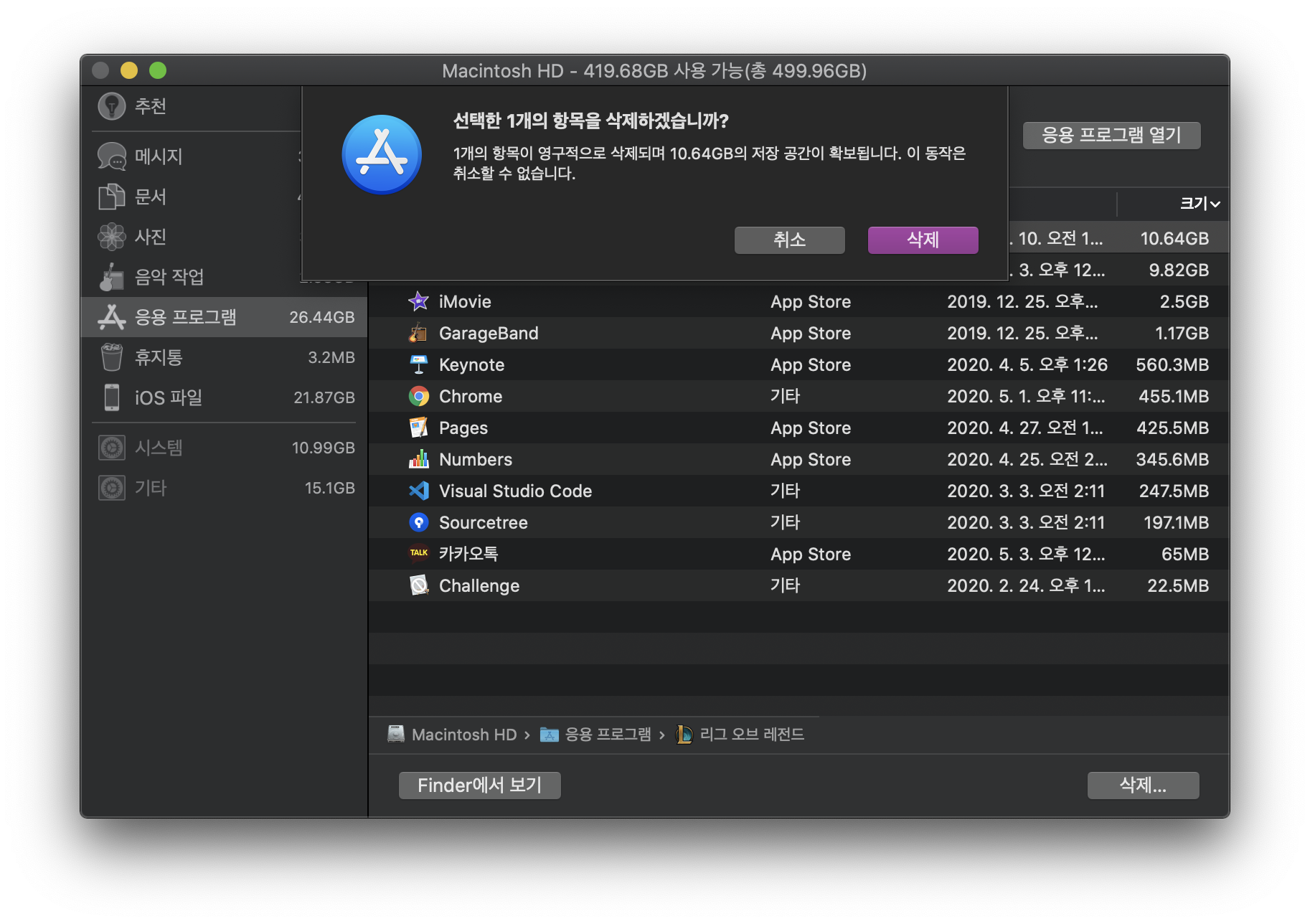
Task: Click the iMovie star icon
Action: [x=418, y=301]
